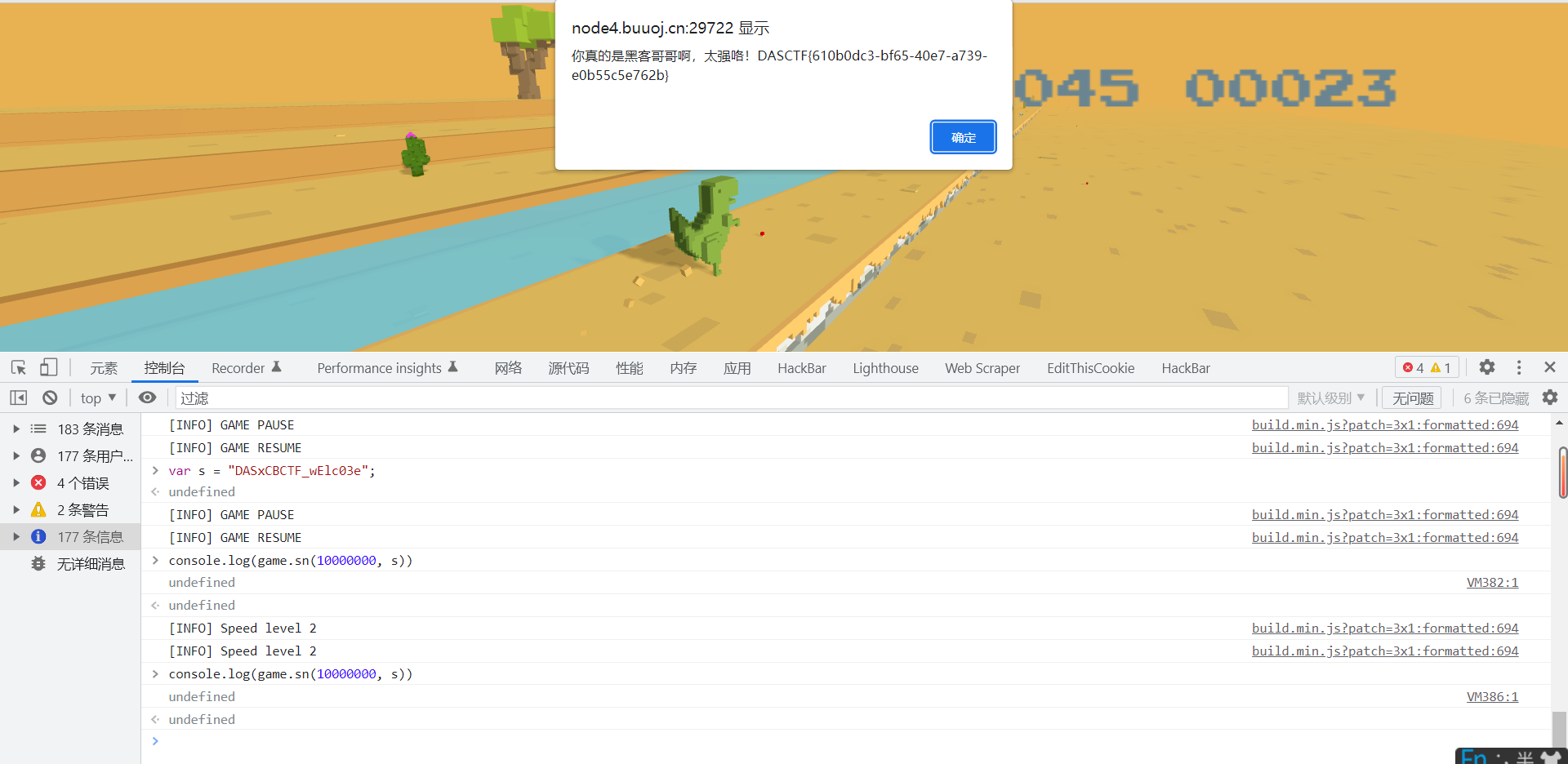
Task: Click the Recorder tab flask icon
Action: (277, 367)
